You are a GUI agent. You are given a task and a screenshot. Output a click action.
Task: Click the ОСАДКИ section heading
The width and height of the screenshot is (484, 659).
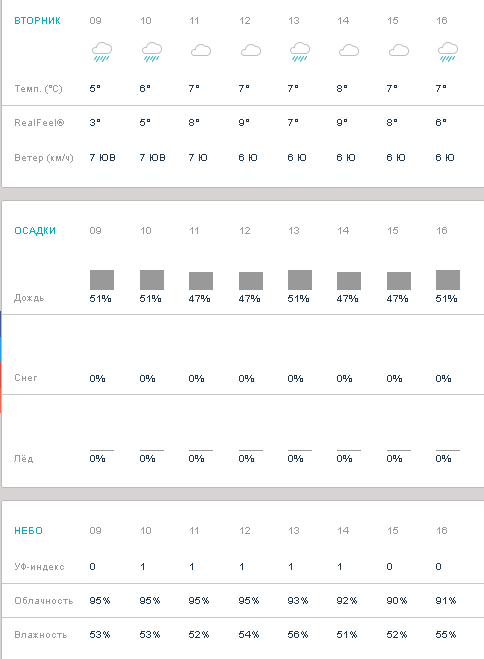35,231
